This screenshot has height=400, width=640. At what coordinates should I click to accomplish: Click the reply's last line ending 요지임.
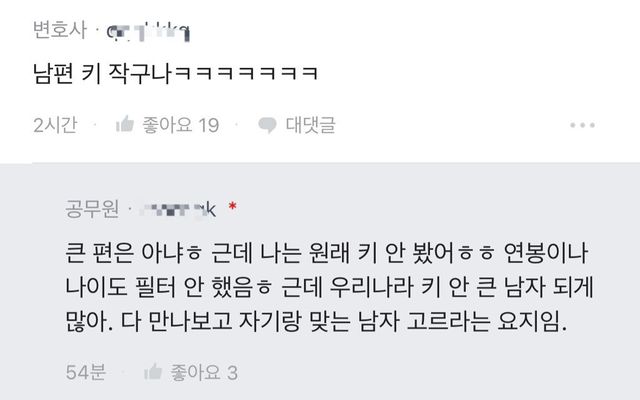(x=316, y=322)
